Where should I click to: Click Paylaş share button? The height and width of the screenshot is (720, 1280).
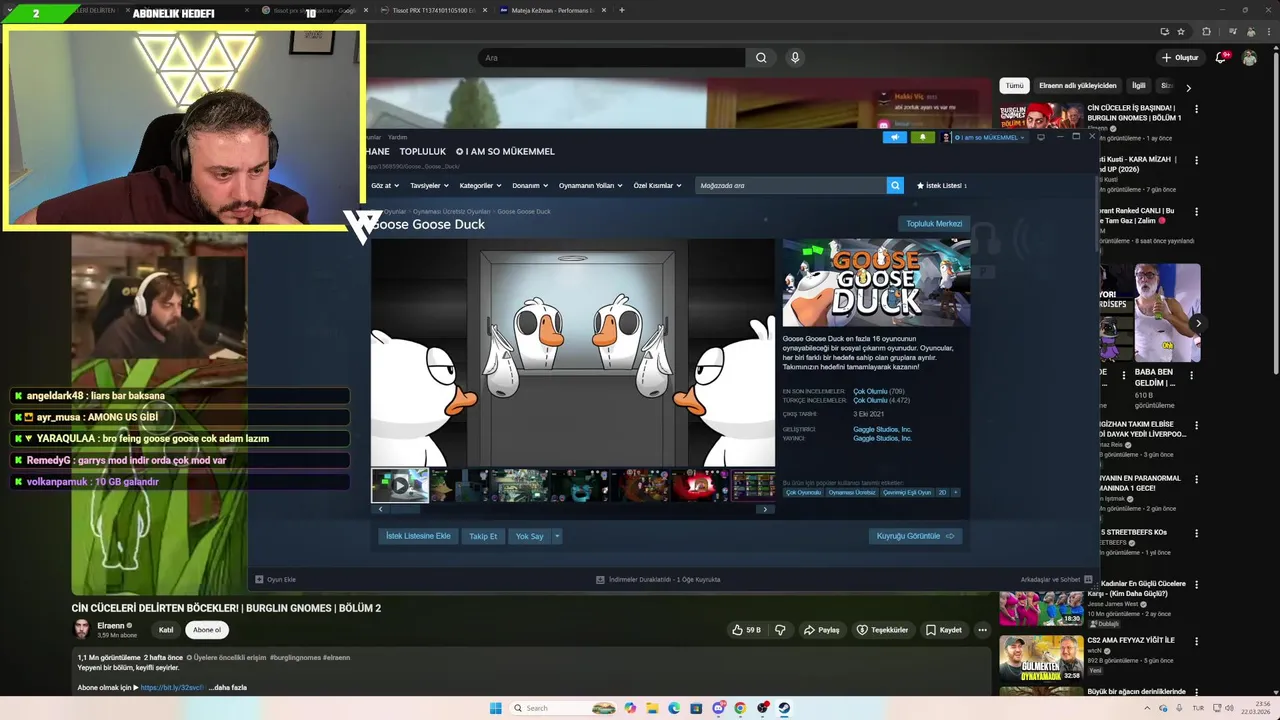[821, 630]
